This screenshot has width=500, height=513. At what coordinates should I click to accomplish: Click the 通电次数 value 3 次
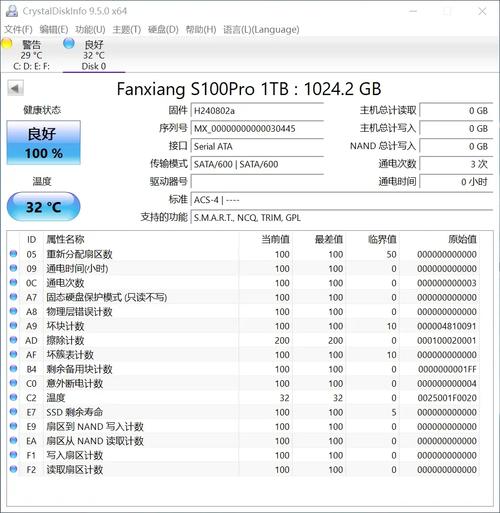pos(456,164)
